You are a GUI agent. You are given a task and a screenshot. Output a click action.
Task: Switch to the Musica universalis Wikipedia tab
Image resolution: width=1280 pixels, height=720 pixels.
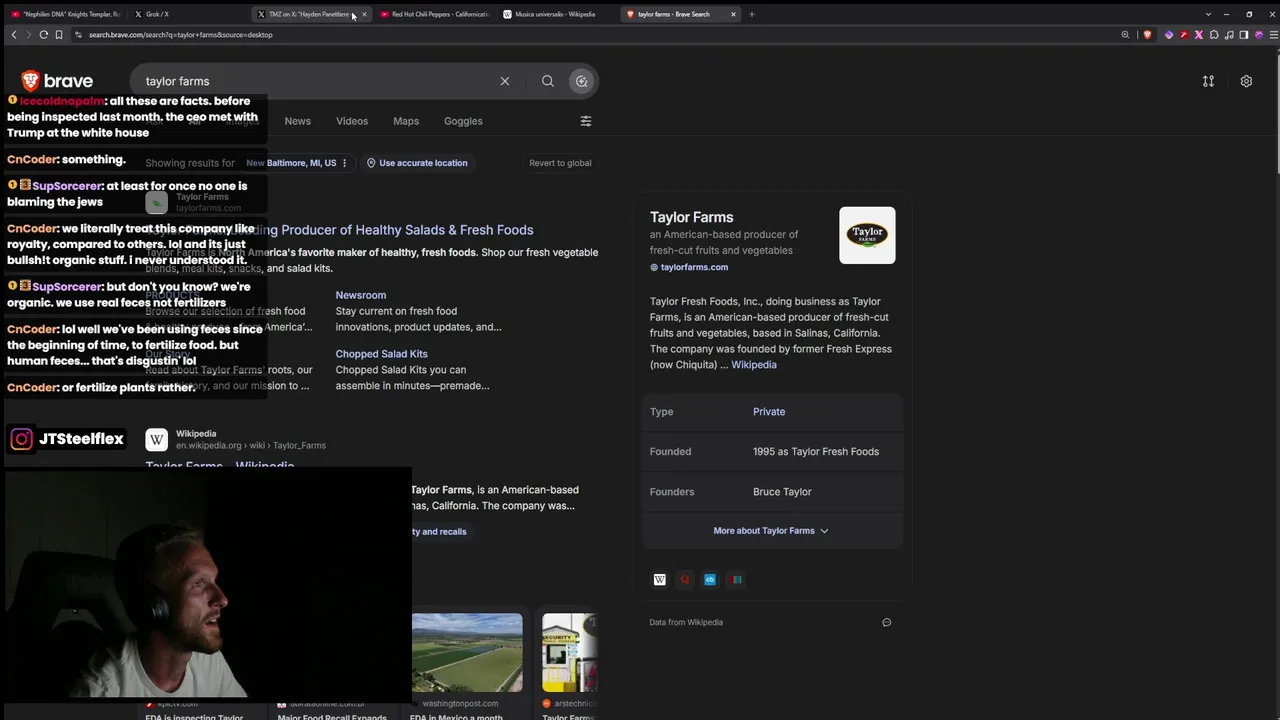(557, 14)
